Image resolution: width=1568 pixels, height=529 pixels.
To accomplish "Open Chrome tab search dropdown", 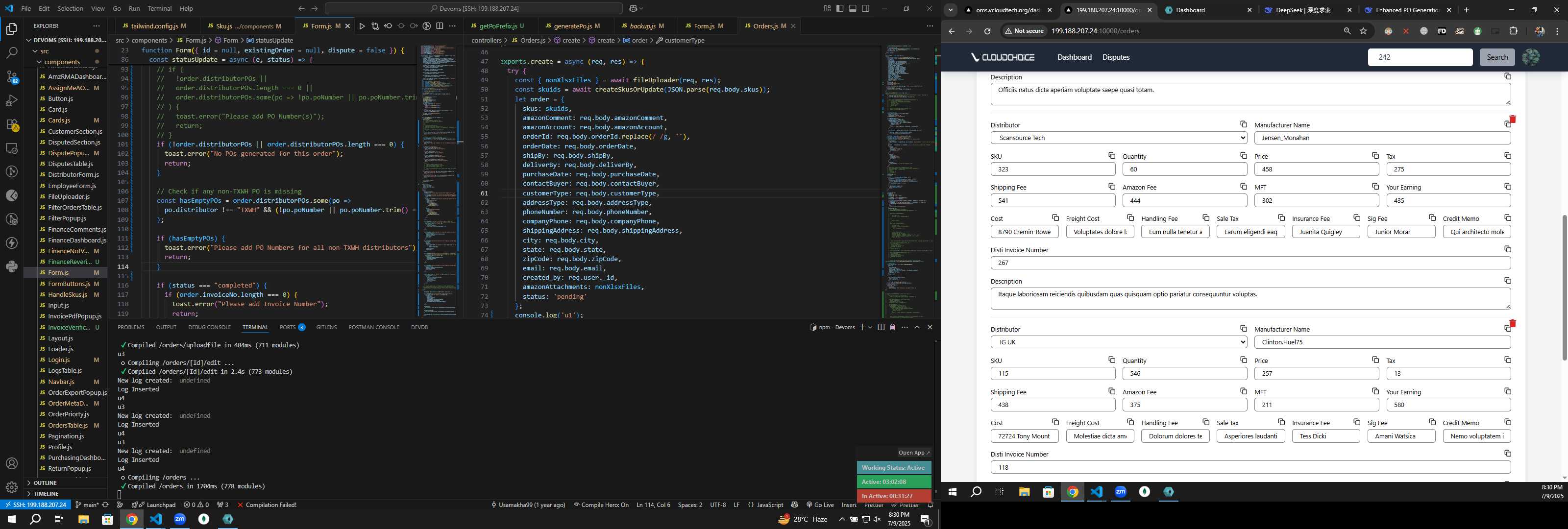I will tap(950, 10).
